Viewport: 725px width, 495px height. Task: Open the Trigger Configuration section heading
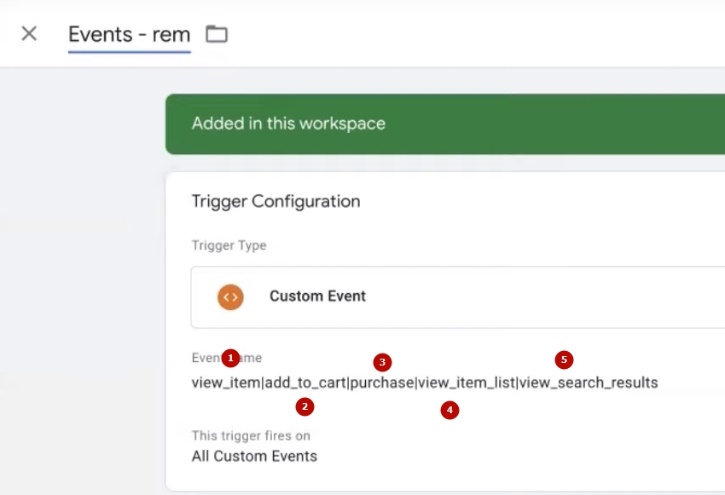[275, 201]
